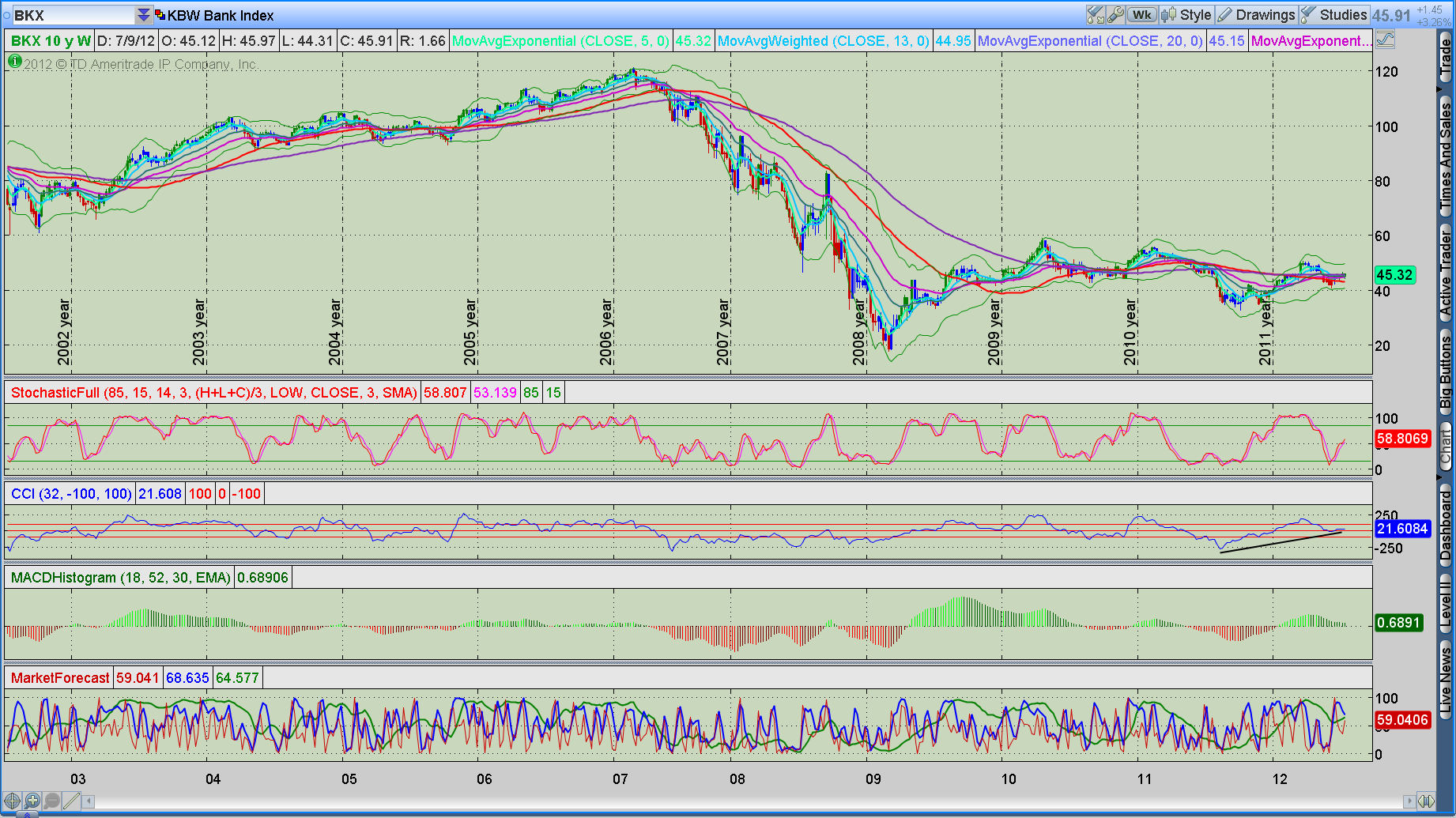
Task: Open the Style menu
Action: (x=1186, y=15)
